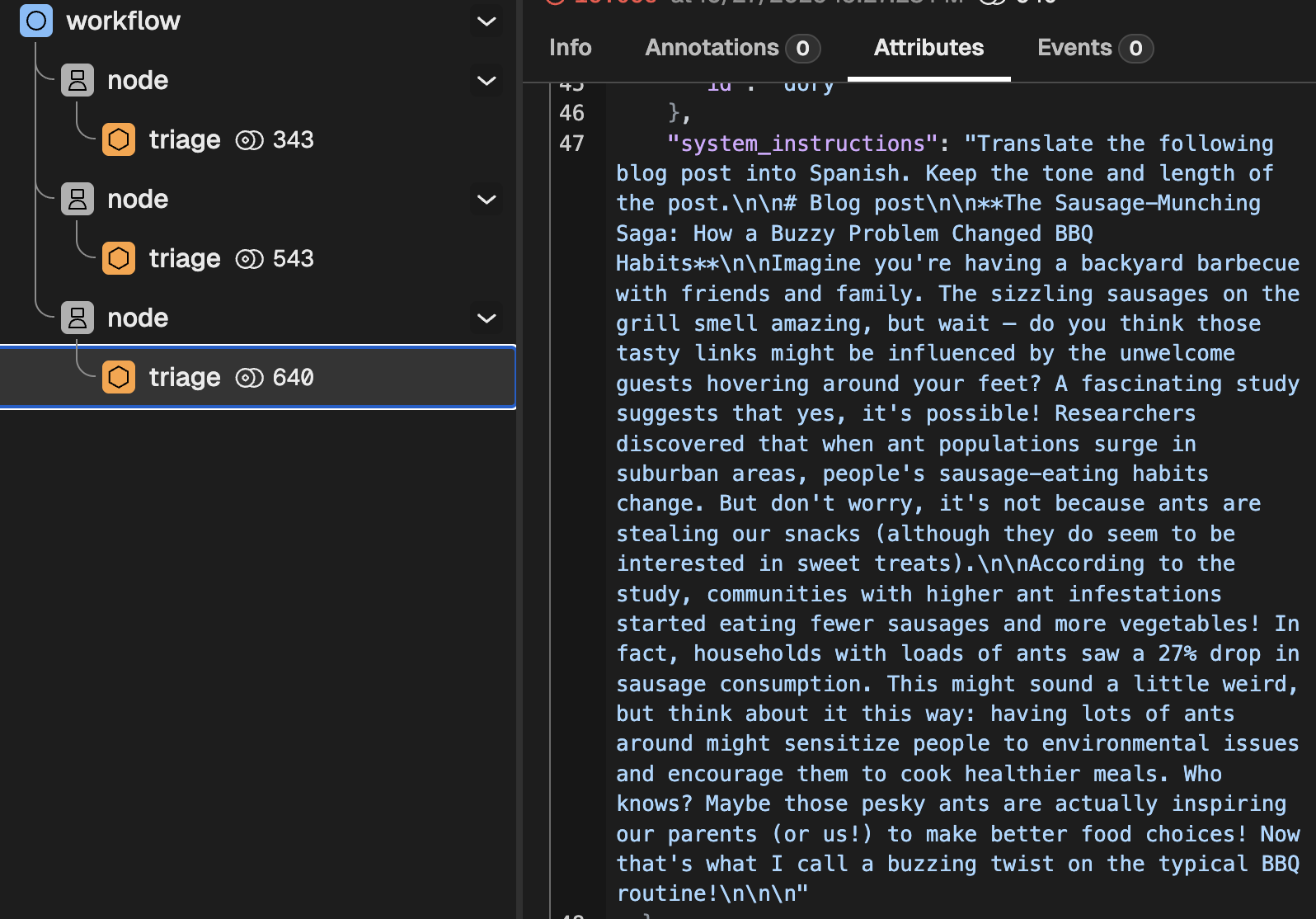Click the node icon above triage 543
Screen dimensions: 1316x919
coord(78,199)
